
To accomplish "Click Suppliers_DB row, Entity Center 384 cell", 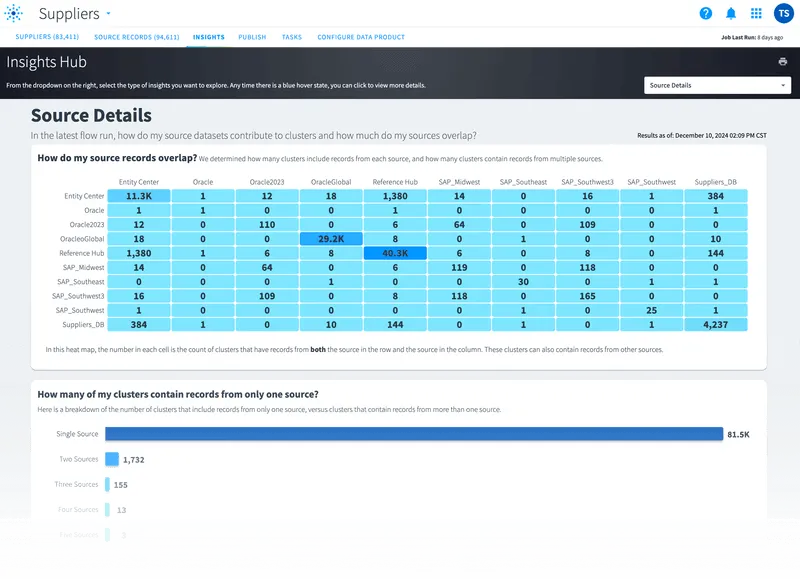I will [139, 324].
